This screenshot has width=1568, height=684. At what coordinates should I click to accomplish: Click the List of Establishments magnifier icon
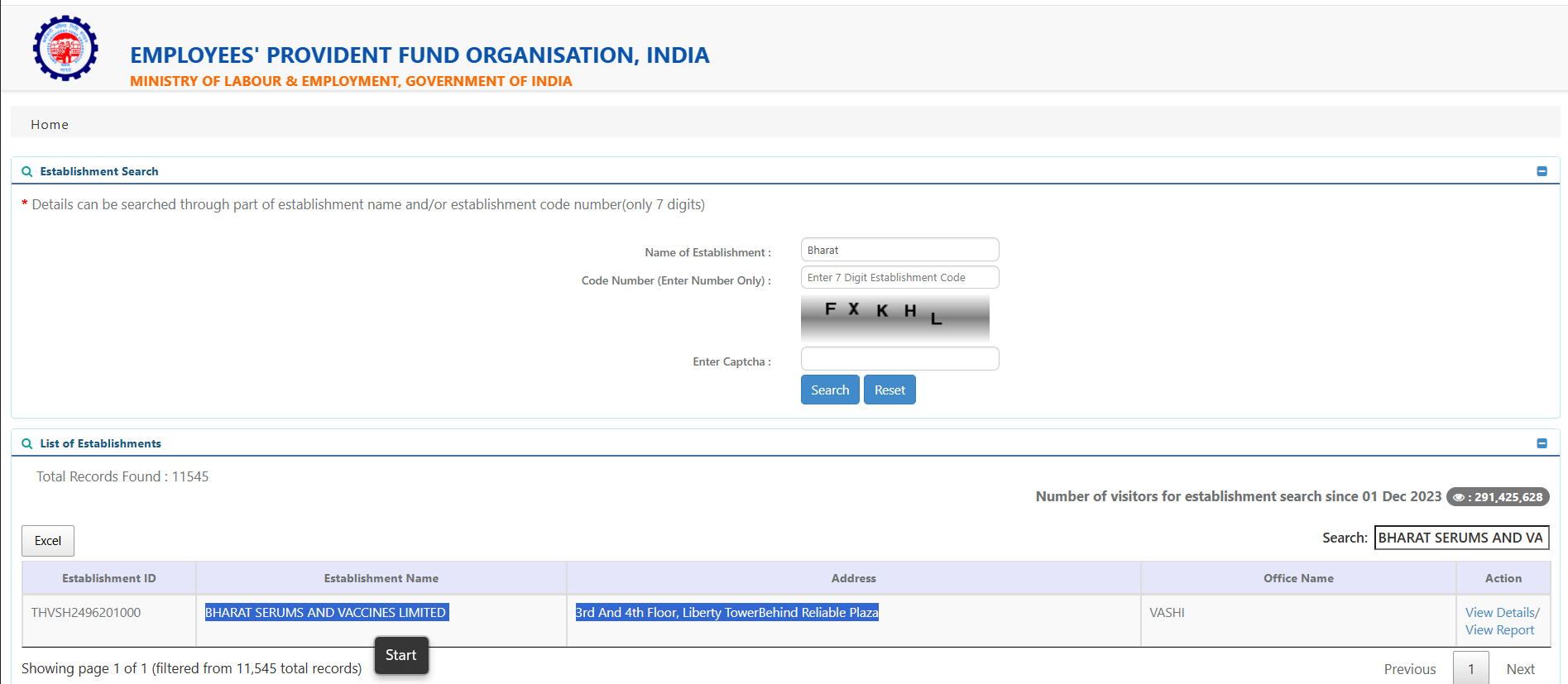27,443
